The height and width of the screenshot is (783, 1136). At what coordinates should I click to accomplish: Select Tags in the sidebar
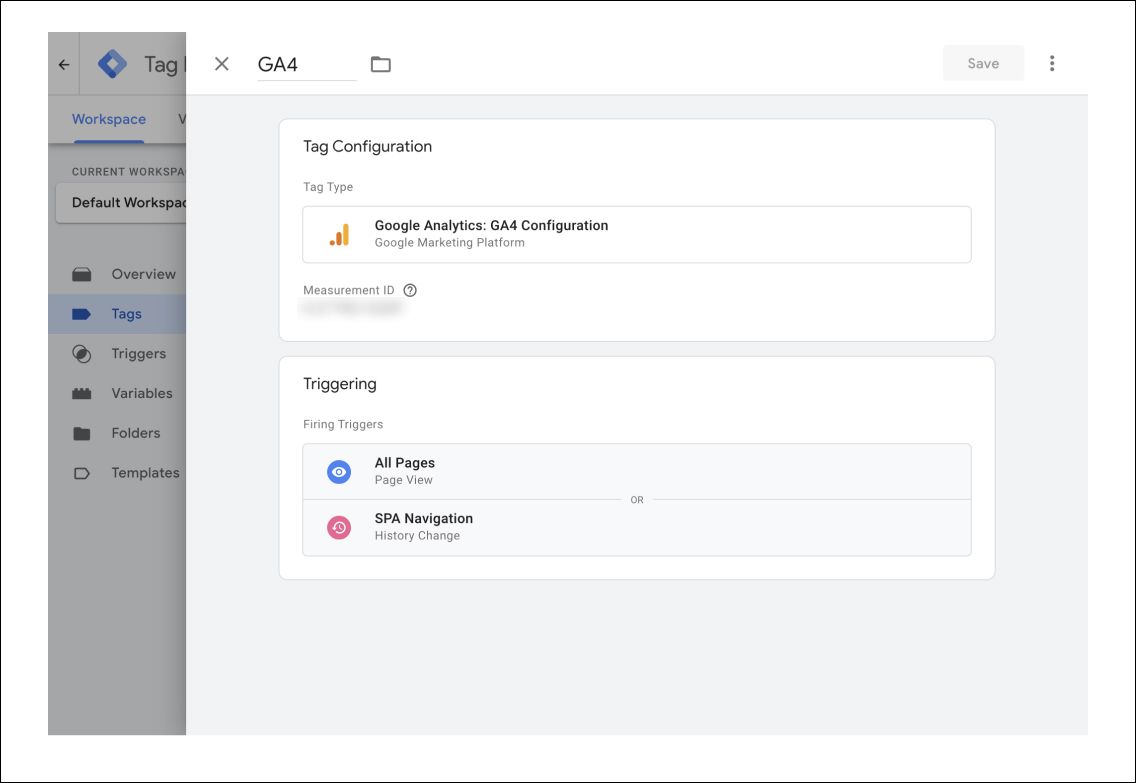117,314
